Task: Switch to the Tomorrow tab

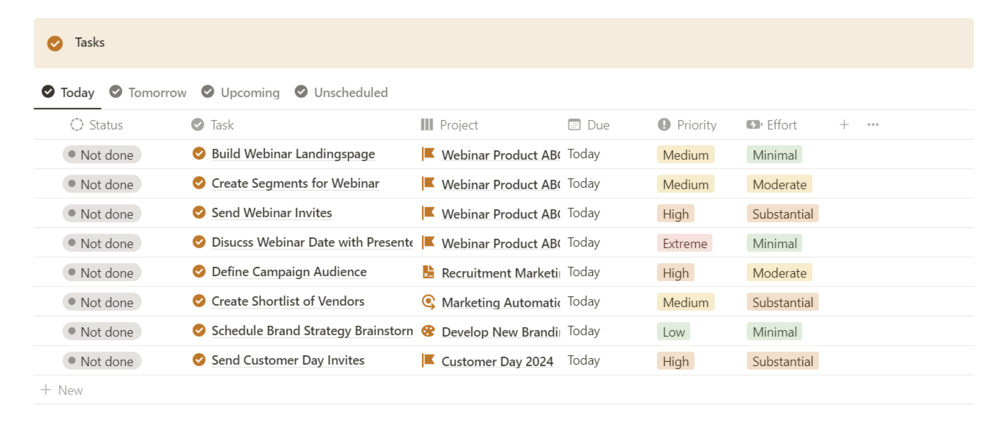Action: pyautogui.click(x=148, y=92)
